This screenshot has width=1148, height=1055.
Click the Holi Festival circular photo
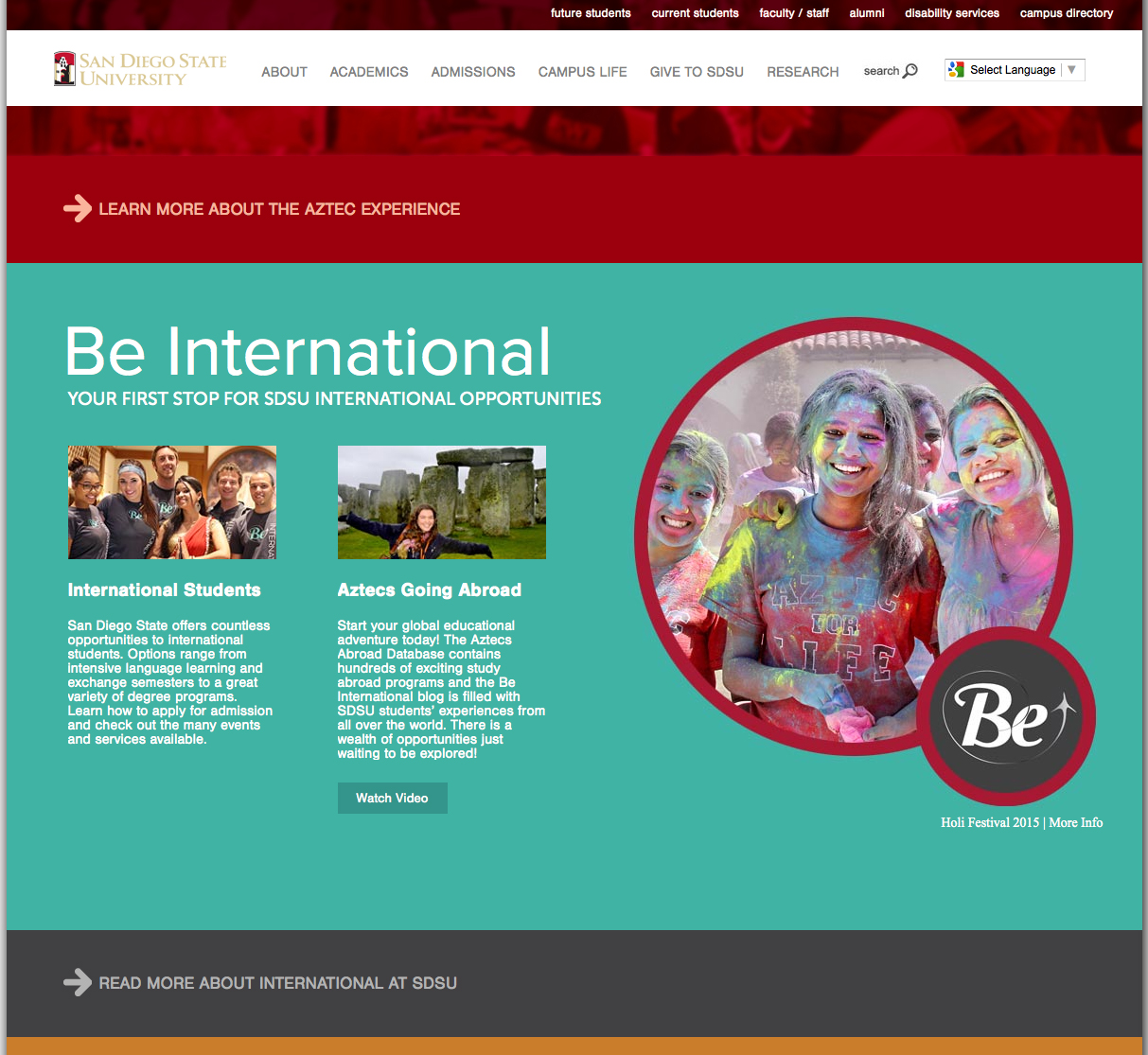point(833,511)
